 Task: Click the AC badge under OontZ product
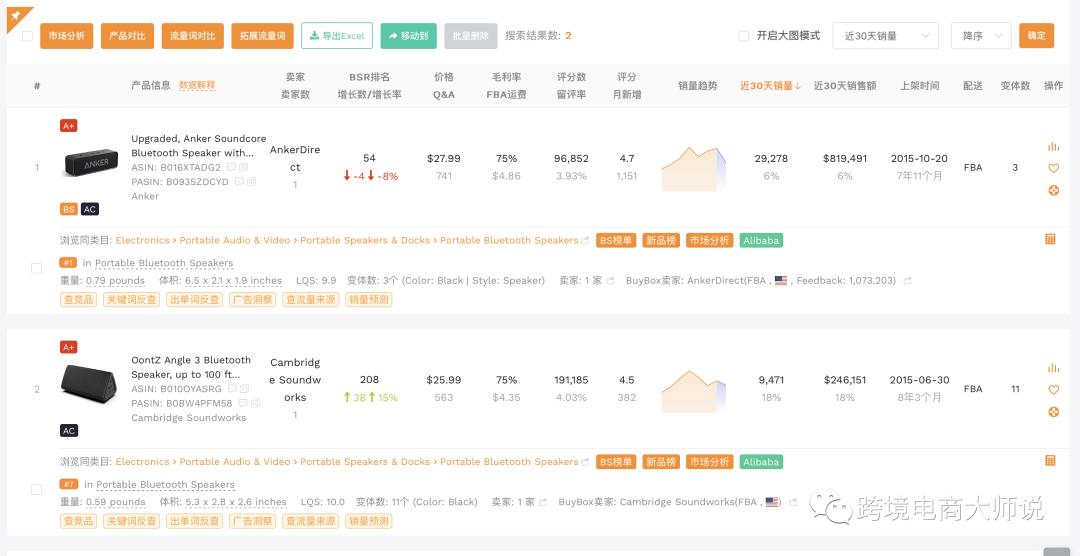[x=69, y=431]
